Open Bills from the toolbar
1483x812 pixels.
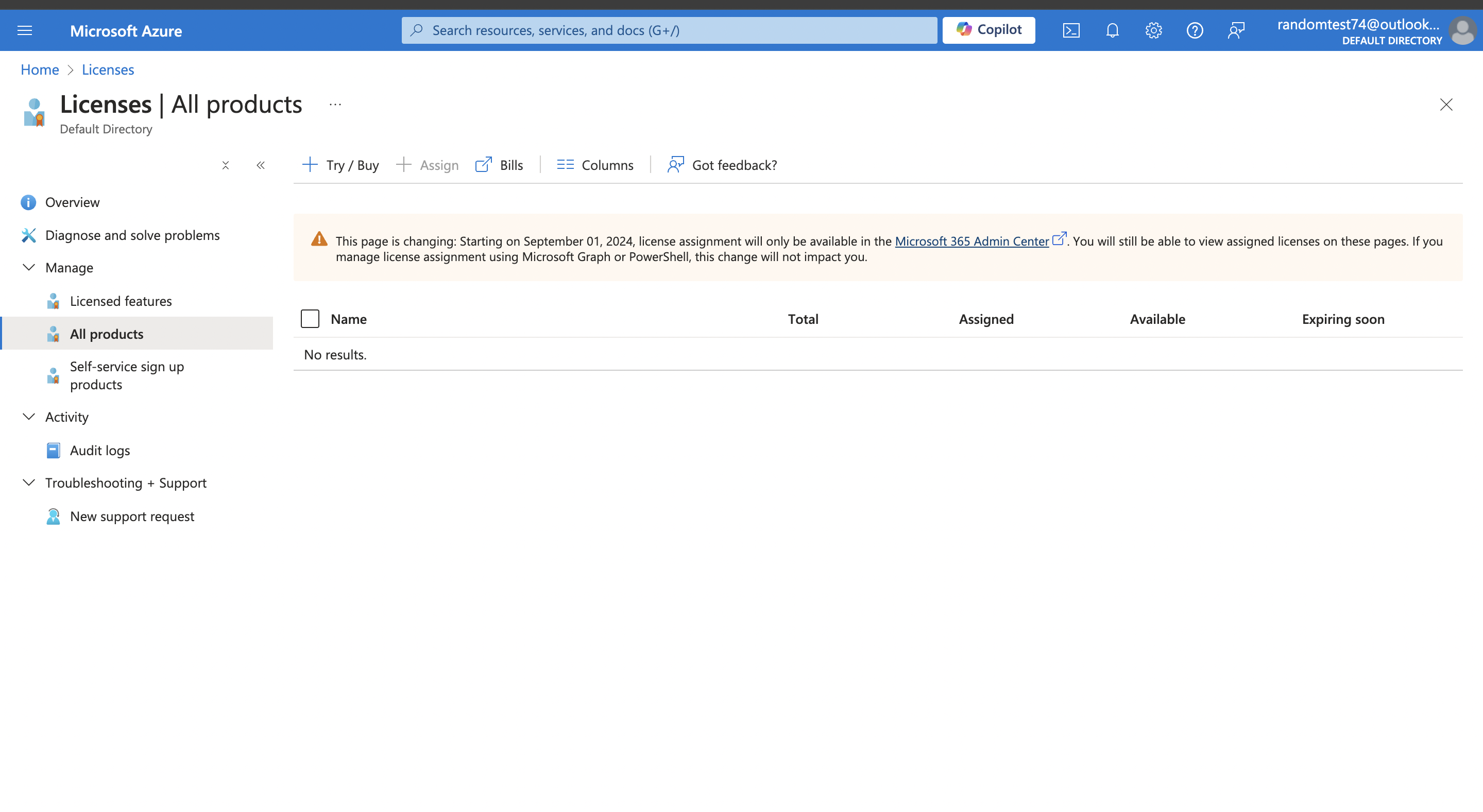pyautogui.click(x=499, y=165)
